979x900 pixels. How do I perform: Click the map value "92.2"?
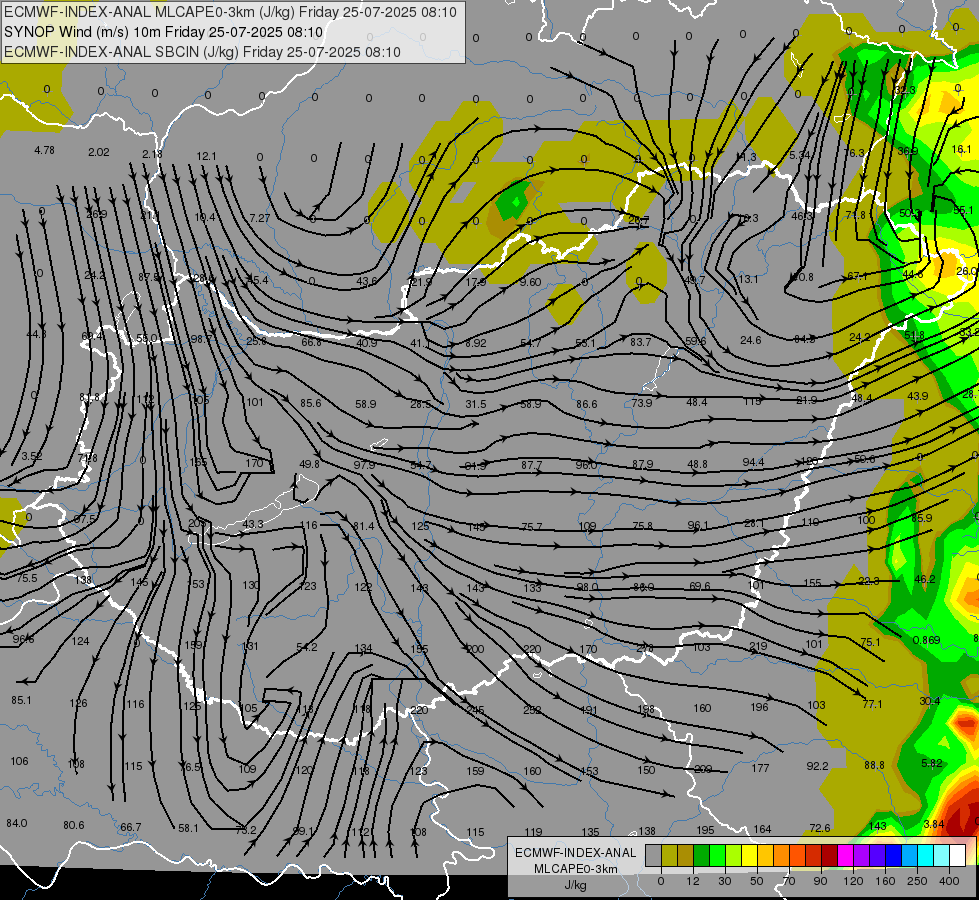pyautogui.click(x=817, y=766)
